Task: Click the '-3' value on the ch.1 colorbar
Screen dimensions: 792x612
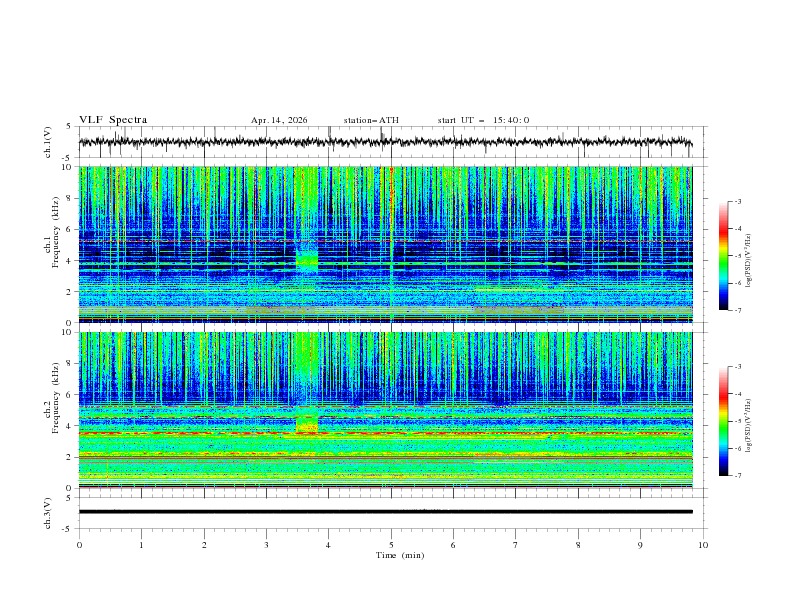Action: (737, 201)
